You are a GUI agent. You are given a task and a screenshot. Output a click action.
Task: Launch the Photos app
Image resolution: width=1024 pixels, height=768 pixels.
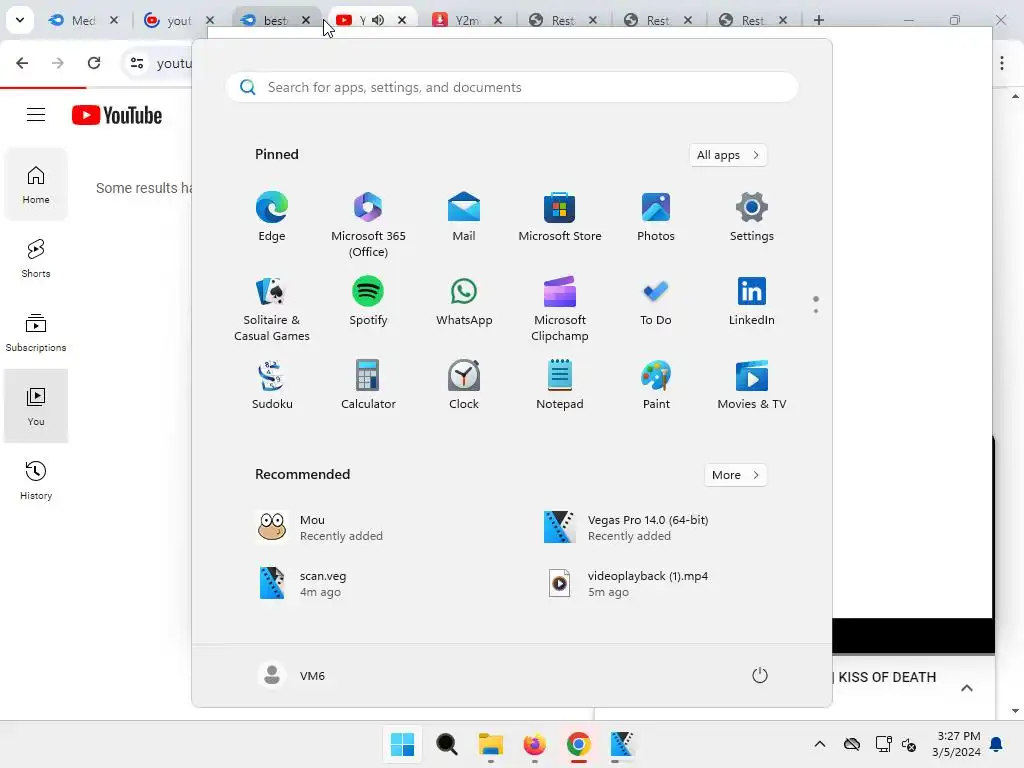coord(656,217)
